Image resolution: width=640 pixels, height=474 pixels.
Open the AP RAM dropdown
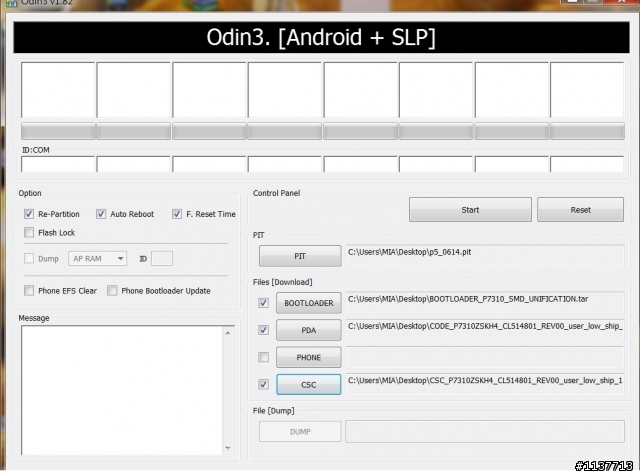tap(98, 258)
